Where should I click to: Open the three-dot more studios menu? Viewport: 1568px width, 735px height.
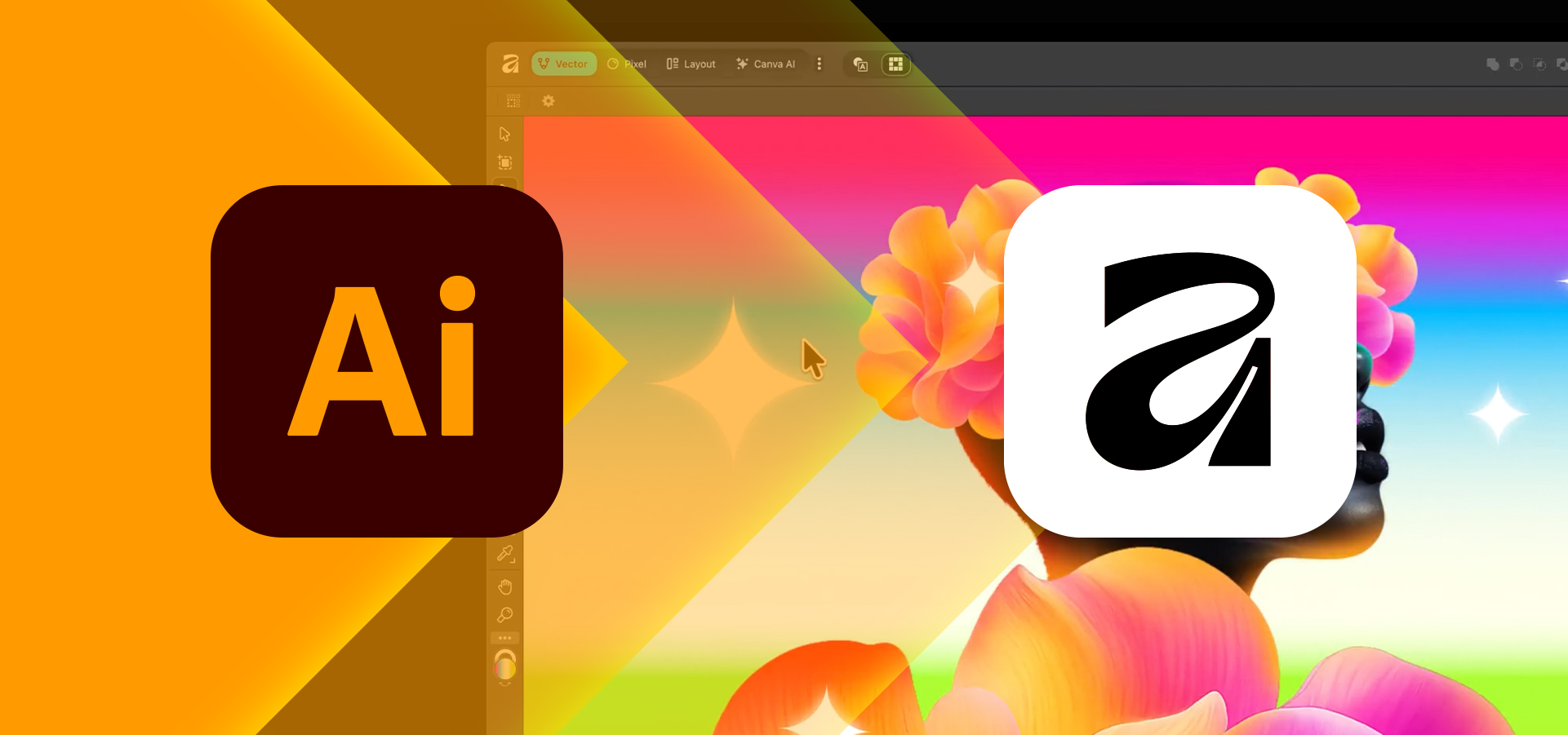(820, 64)
